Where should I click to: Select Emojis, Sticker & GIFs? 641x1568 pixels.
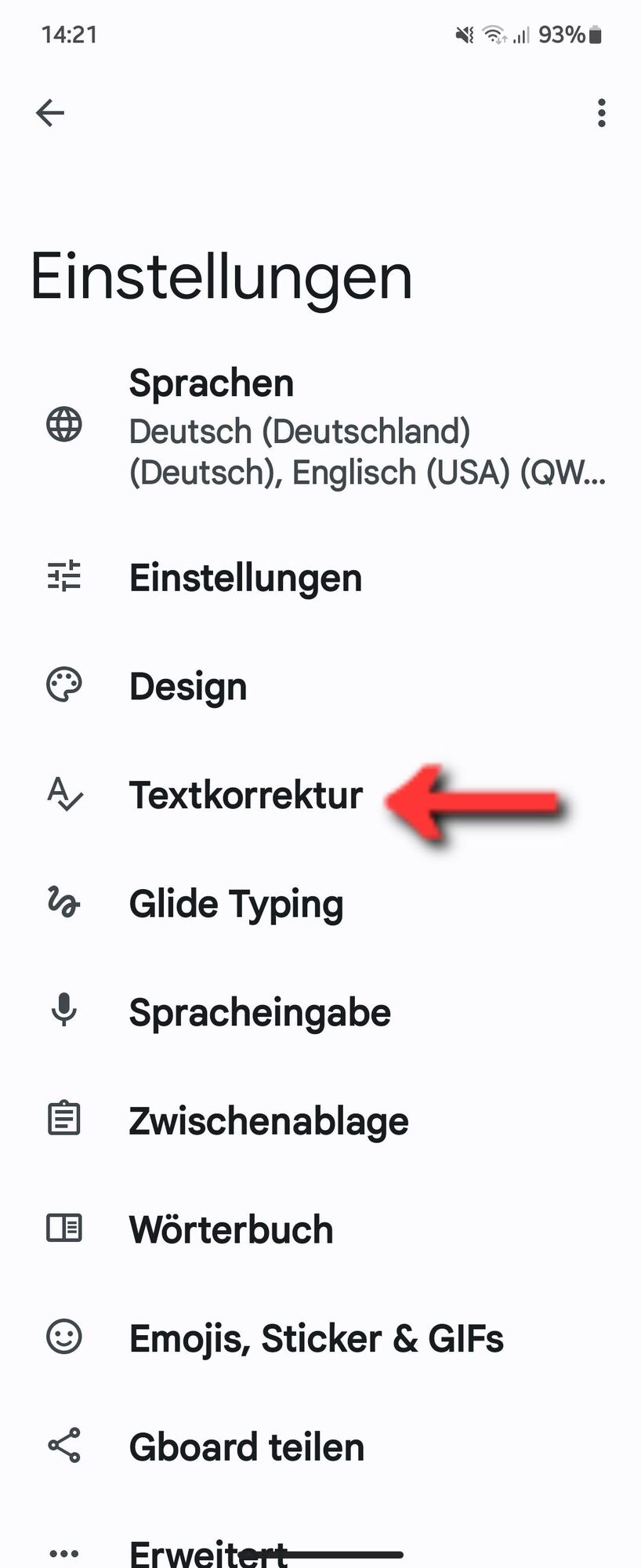(320, 1338)
